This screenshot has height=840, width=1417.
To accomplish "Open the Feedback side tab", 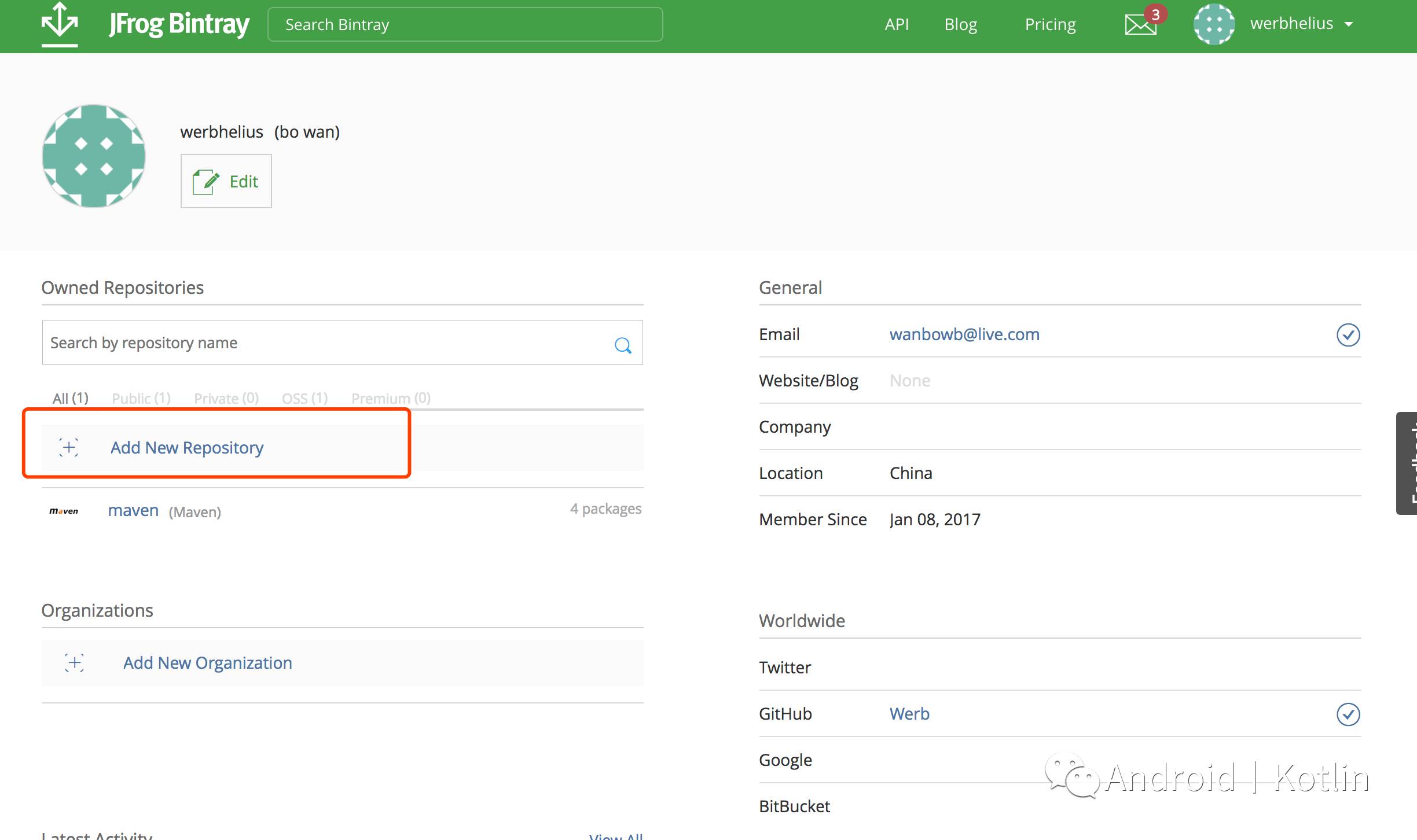I will coord(1408,463).
